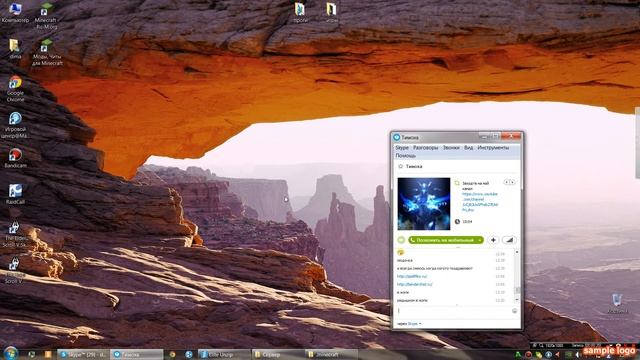The image size is (640, 360).
Task: Click the Windows Start orb
Action: [10, 353]
